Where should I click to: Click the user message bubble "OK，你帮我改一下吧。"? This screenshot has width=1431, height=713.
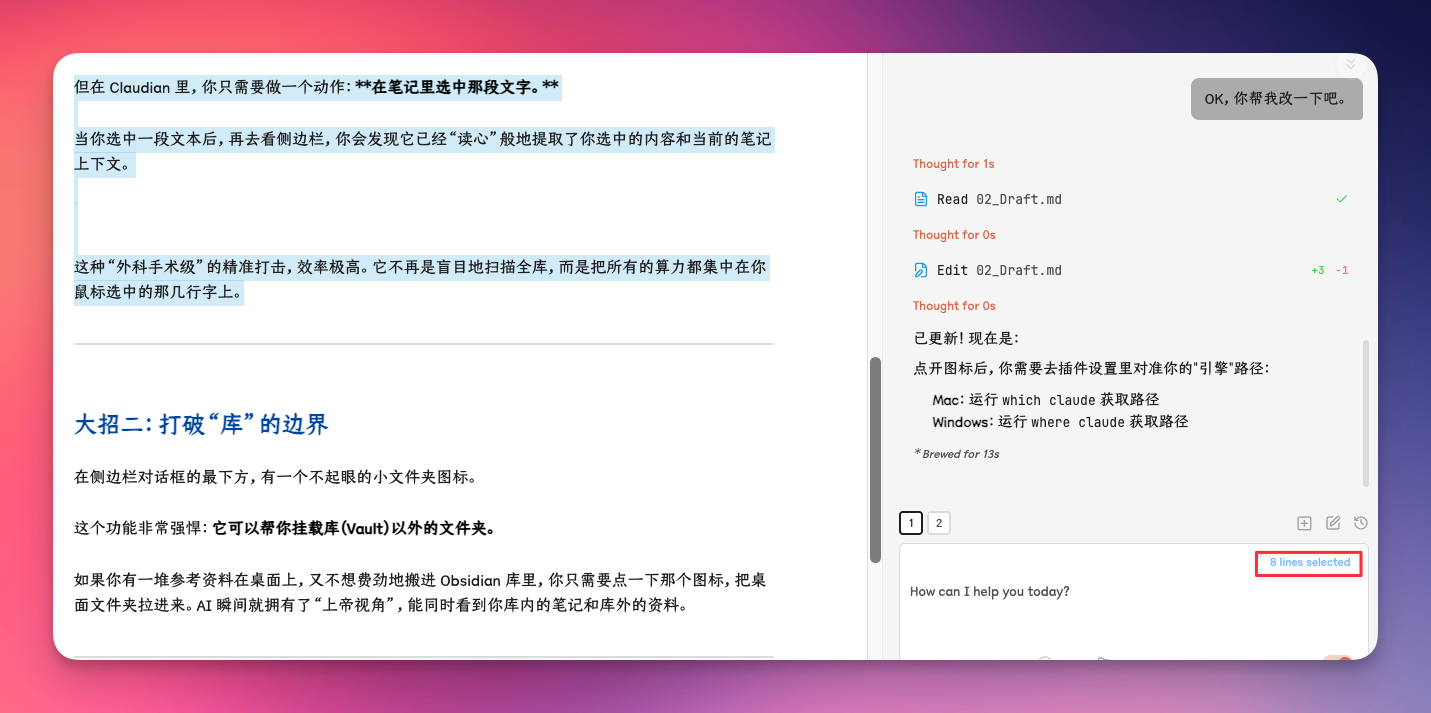[x=1276, y=98]
